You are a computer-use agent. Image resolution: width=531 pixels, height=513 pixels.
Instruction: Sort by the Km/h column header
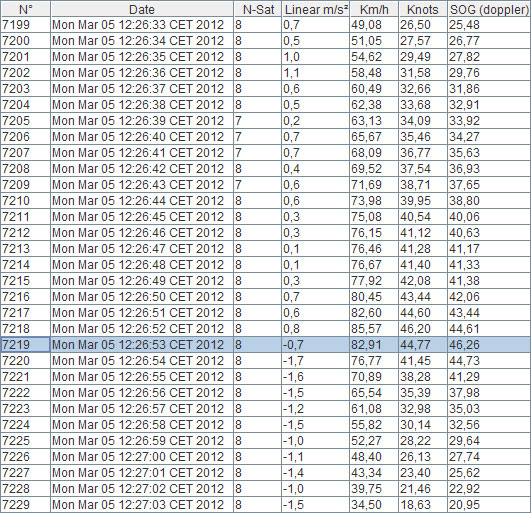[374, 9]
